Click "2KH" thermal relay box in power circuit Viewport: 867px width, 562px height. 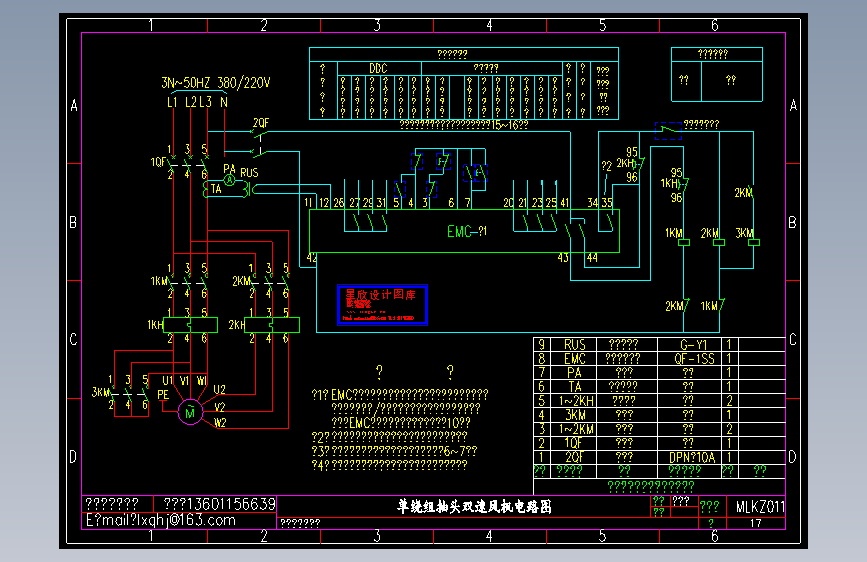click(x=272, y=325)
